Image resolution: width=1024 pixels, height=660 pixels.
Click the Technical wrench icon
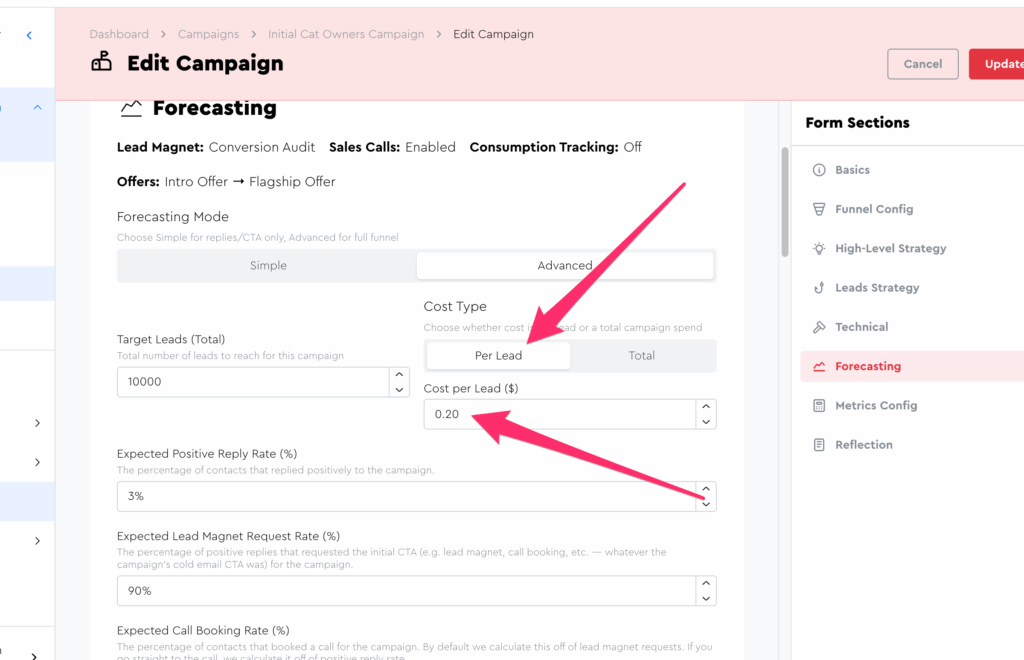tap(819, 327)
